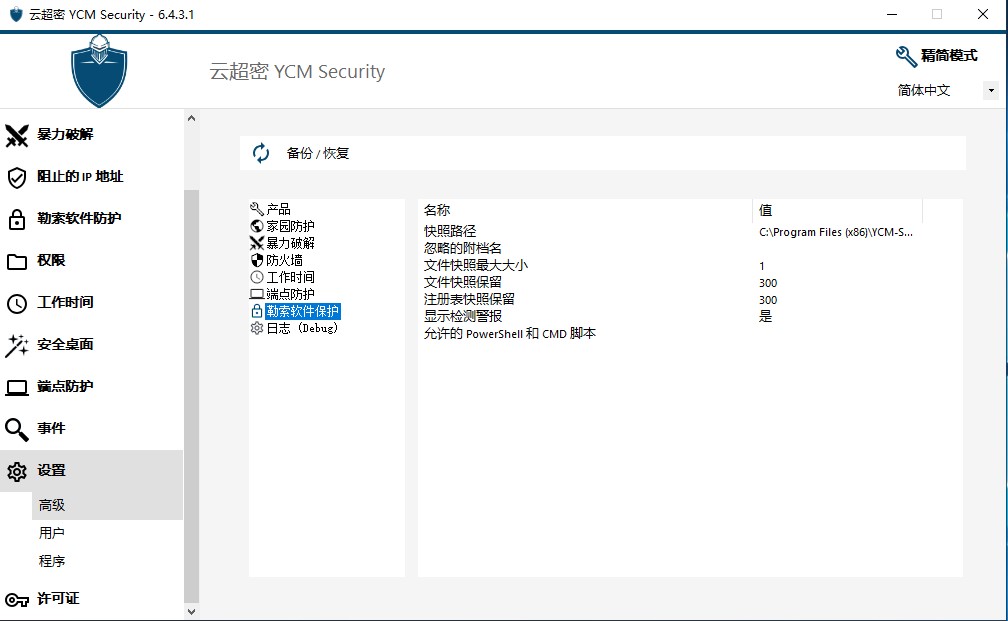The image size is (1008, 621).
Task: Click the wrench icon of 产品 tree node
Action: pyautogui.click(x=256, y=209)
